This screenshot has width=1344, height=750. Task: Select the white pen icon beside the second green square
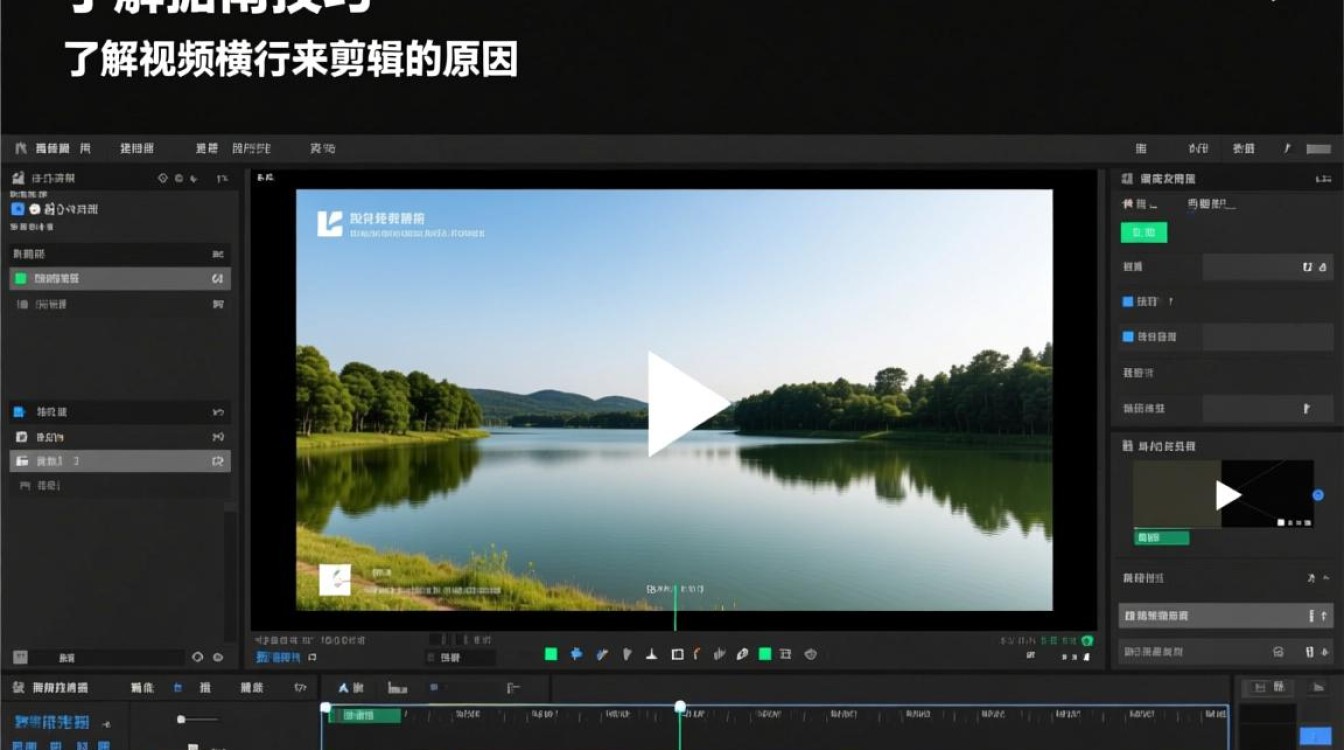coord(742,654)
